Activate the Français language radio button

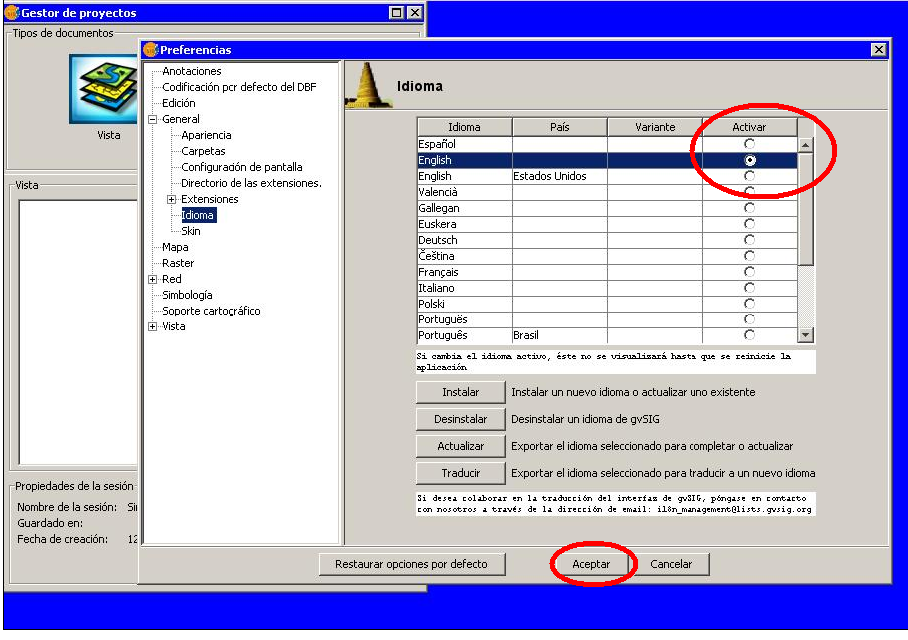(x=749, y=272)
